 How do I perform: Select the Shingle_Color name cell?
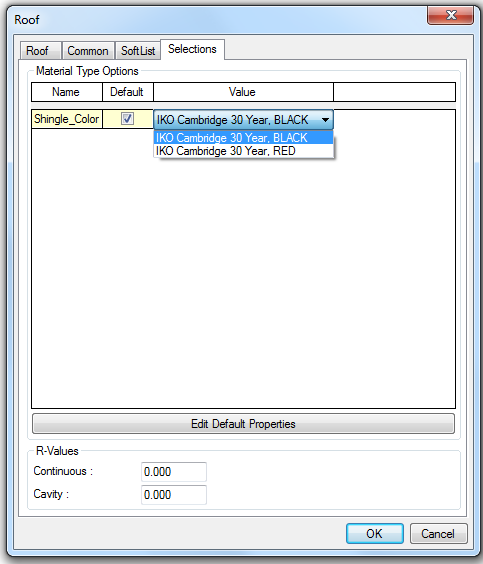67,119
